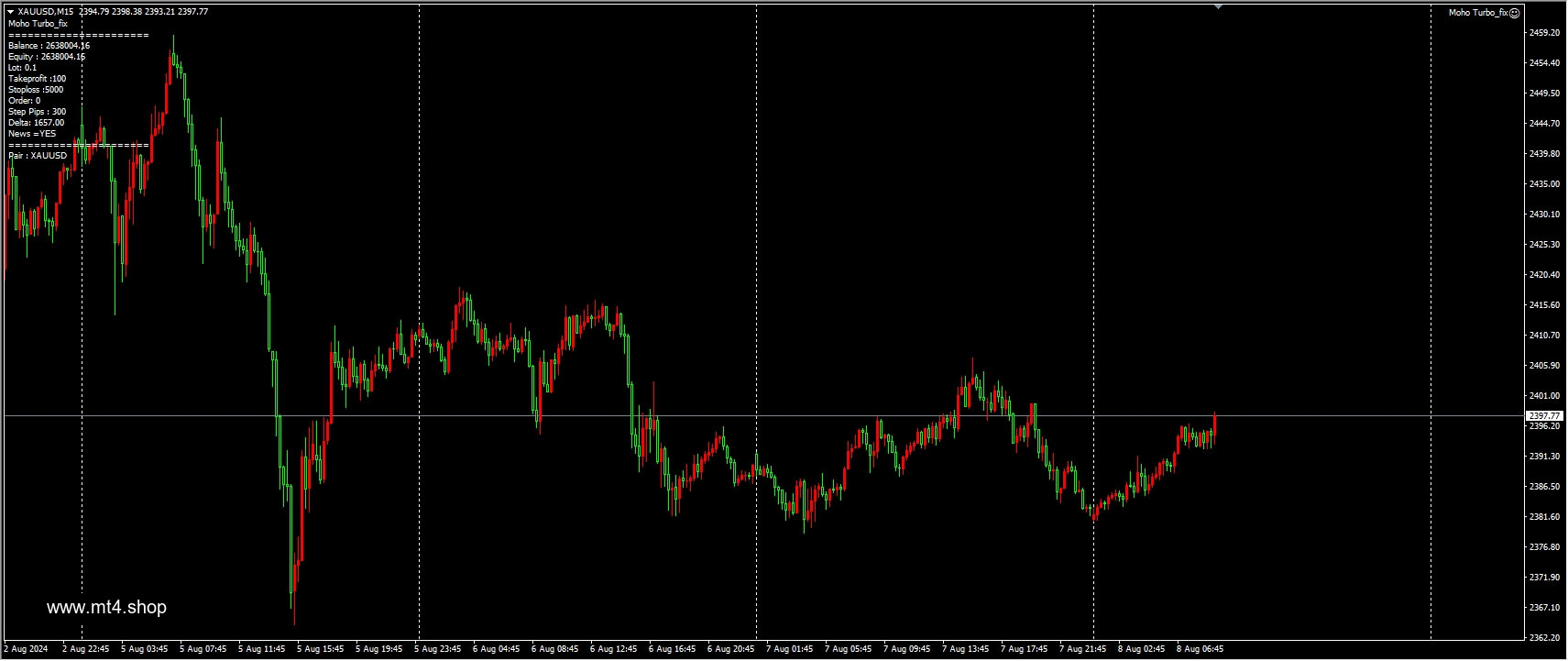The image size is (1568, 661).
Task: Click the 8 Aug 06:45 time axis label
Action: [x=1201, y=650]
